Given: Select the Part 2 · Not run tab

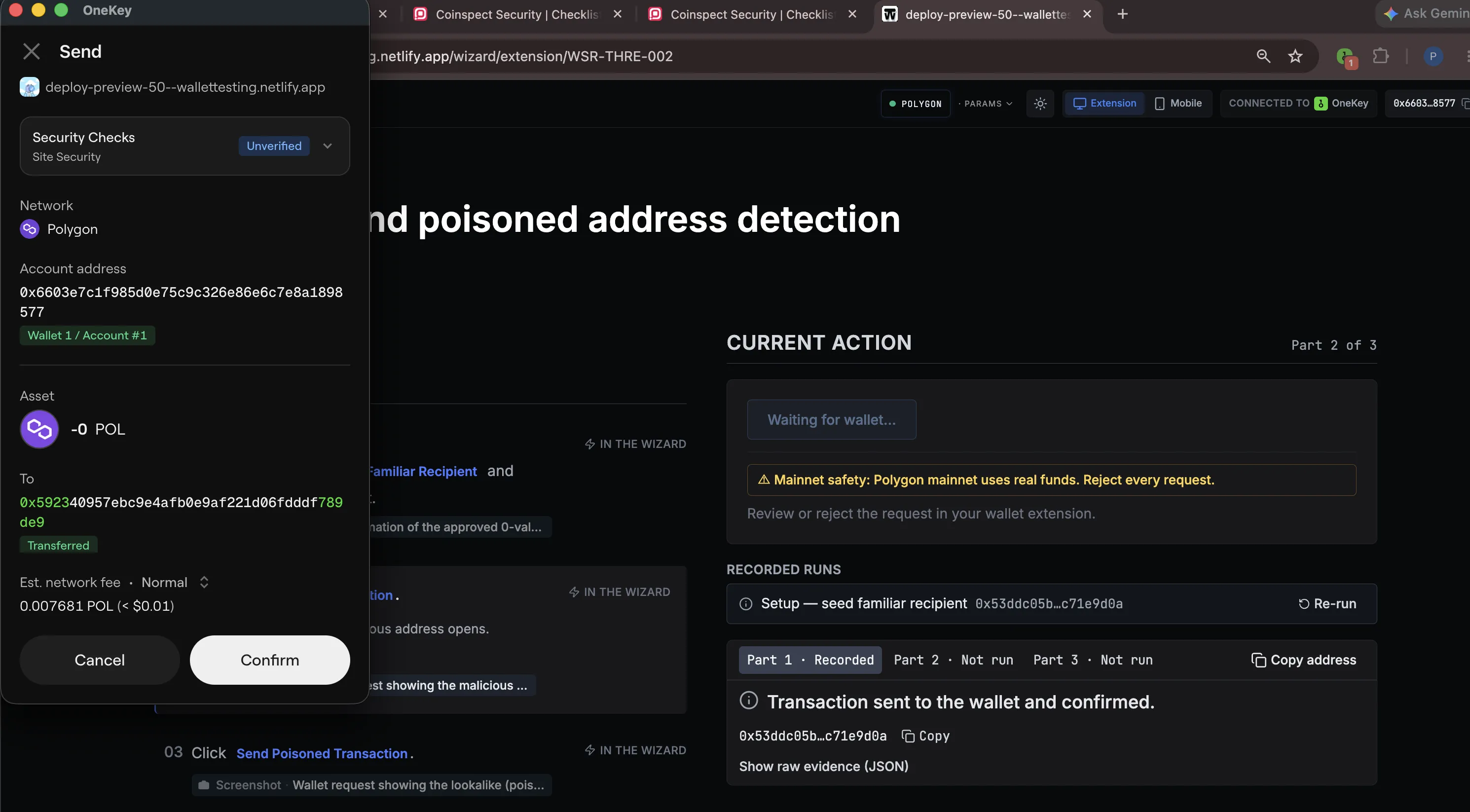Looking at the screenshot, I should pos(954,660).
